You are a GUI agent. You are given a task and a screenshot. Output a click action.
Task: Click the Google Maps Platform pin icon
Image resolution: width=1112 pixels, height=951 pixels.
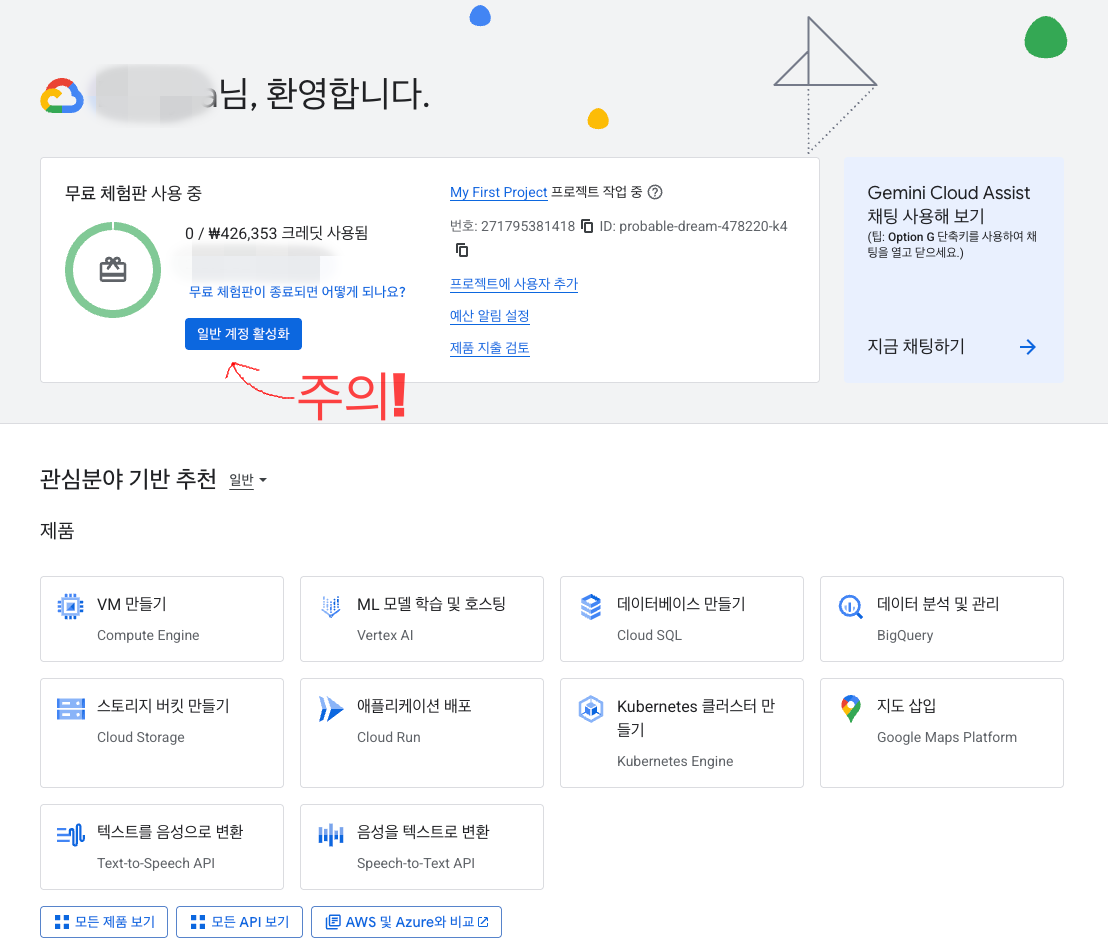pyautogui.click(x=850, y=708)
